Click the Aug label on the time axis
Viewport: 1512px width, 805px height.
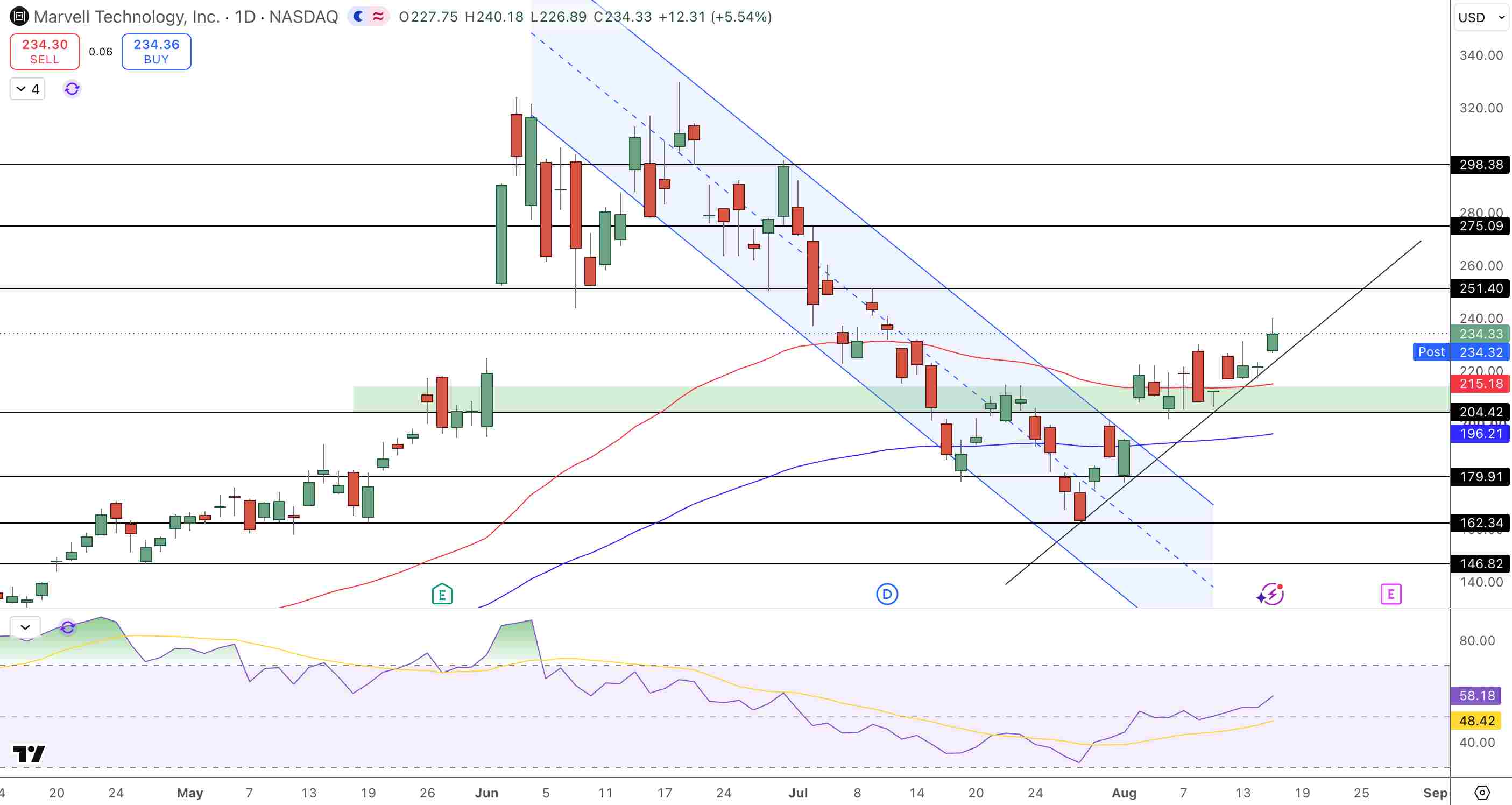[x=1124, y=793]
